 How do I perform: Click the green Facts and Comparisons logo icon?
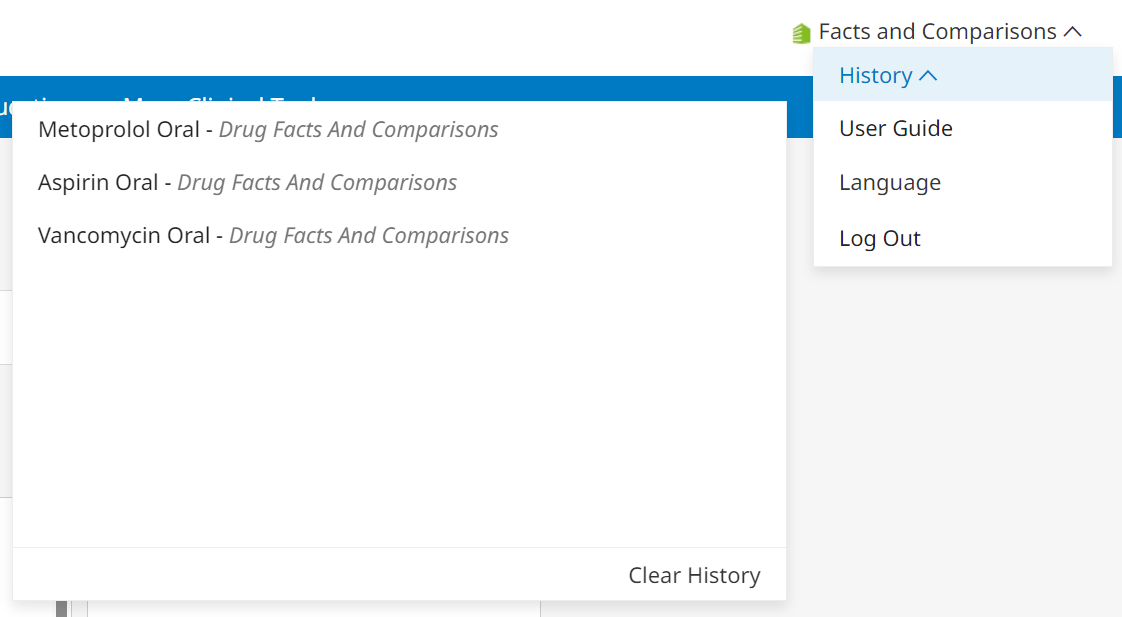tap(801, 33)
